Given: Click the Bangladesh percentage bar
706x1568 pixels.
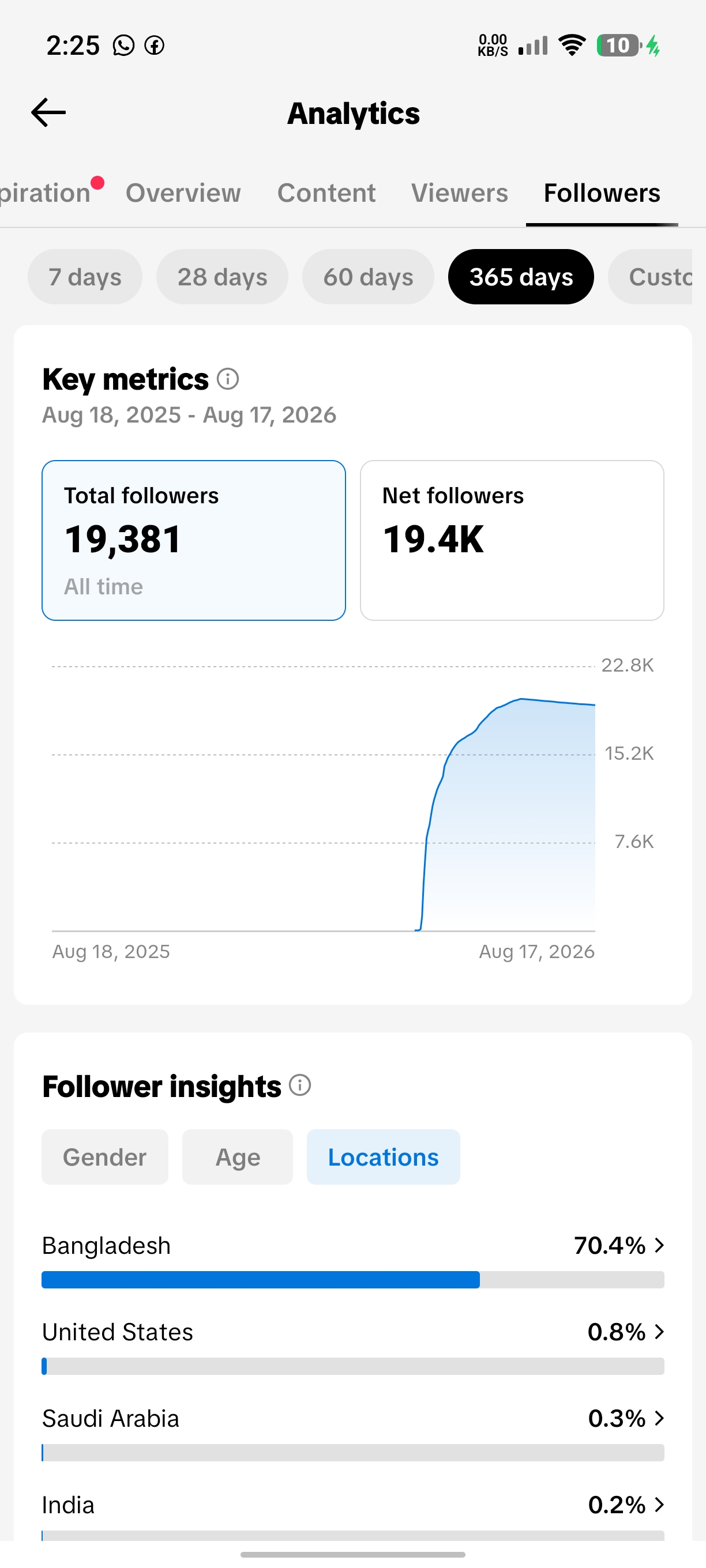Looking at the screenshot, I should (352, 1280).
